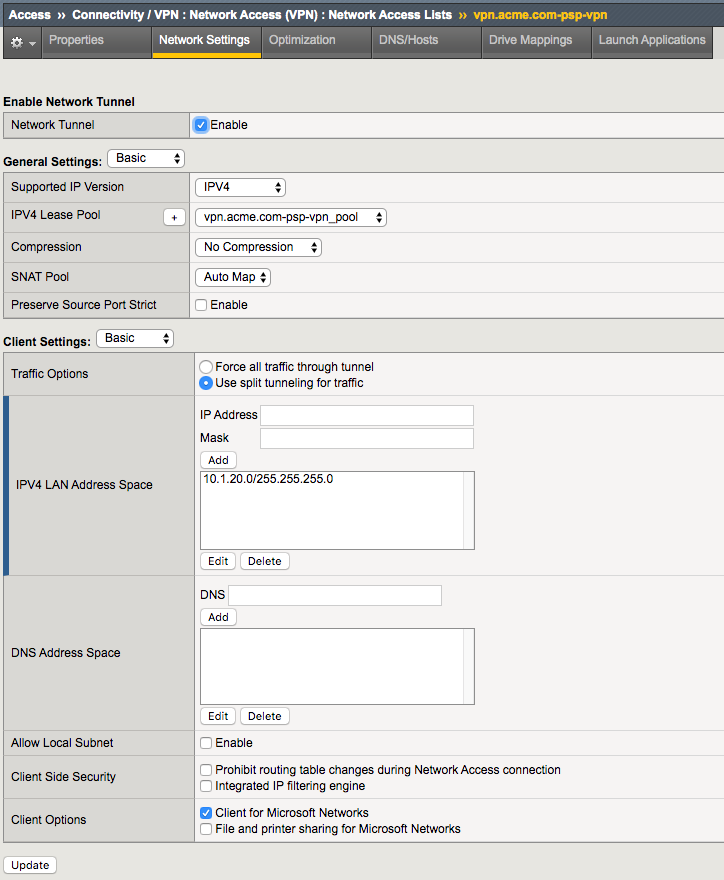Image resolution: width=724 pixels, height=880 pixels.
Task: Open the gear settings menu
Action: (22, 42)
